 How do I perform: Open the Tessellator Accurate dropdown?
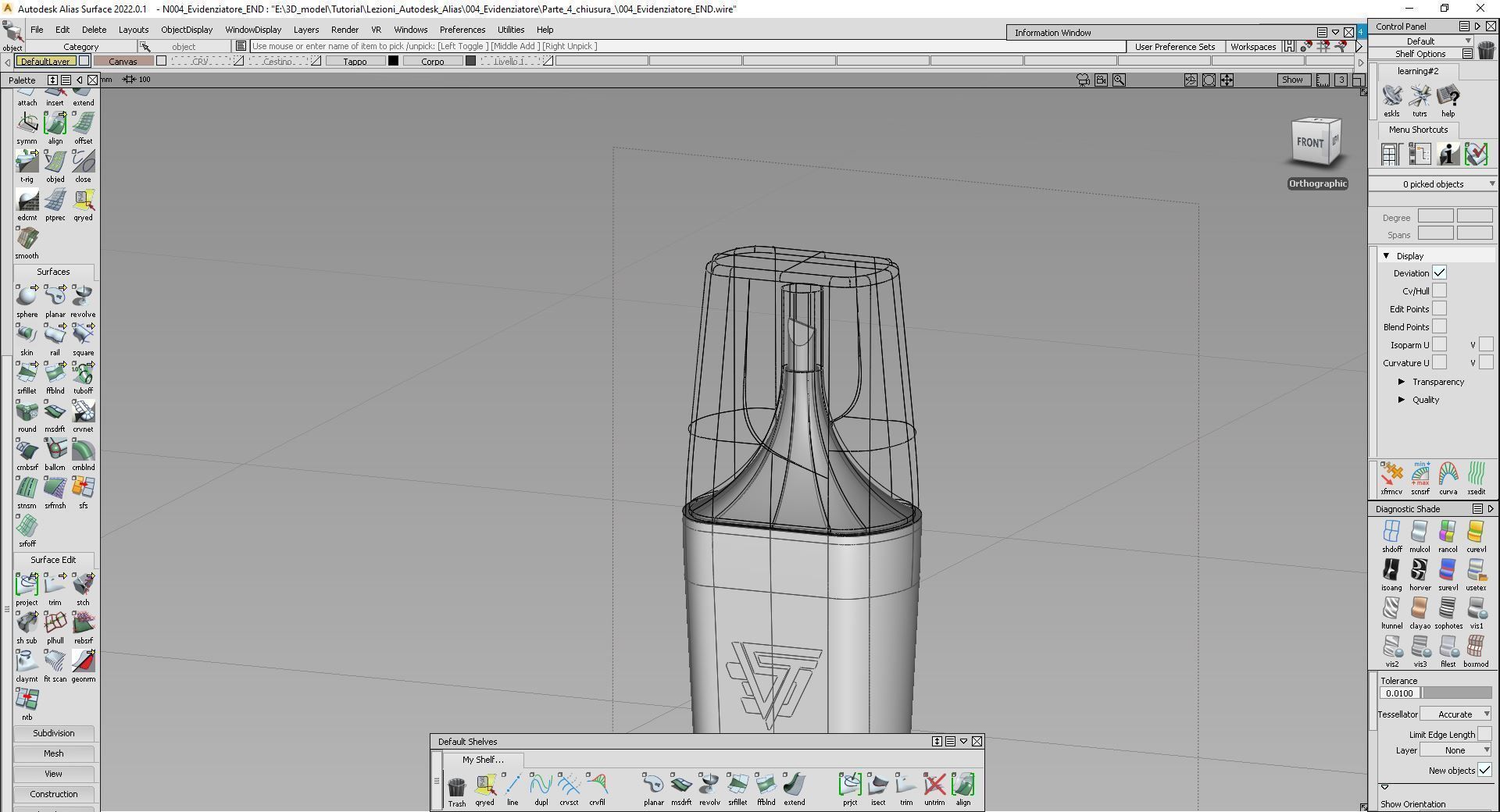(x=1455, y=714)
